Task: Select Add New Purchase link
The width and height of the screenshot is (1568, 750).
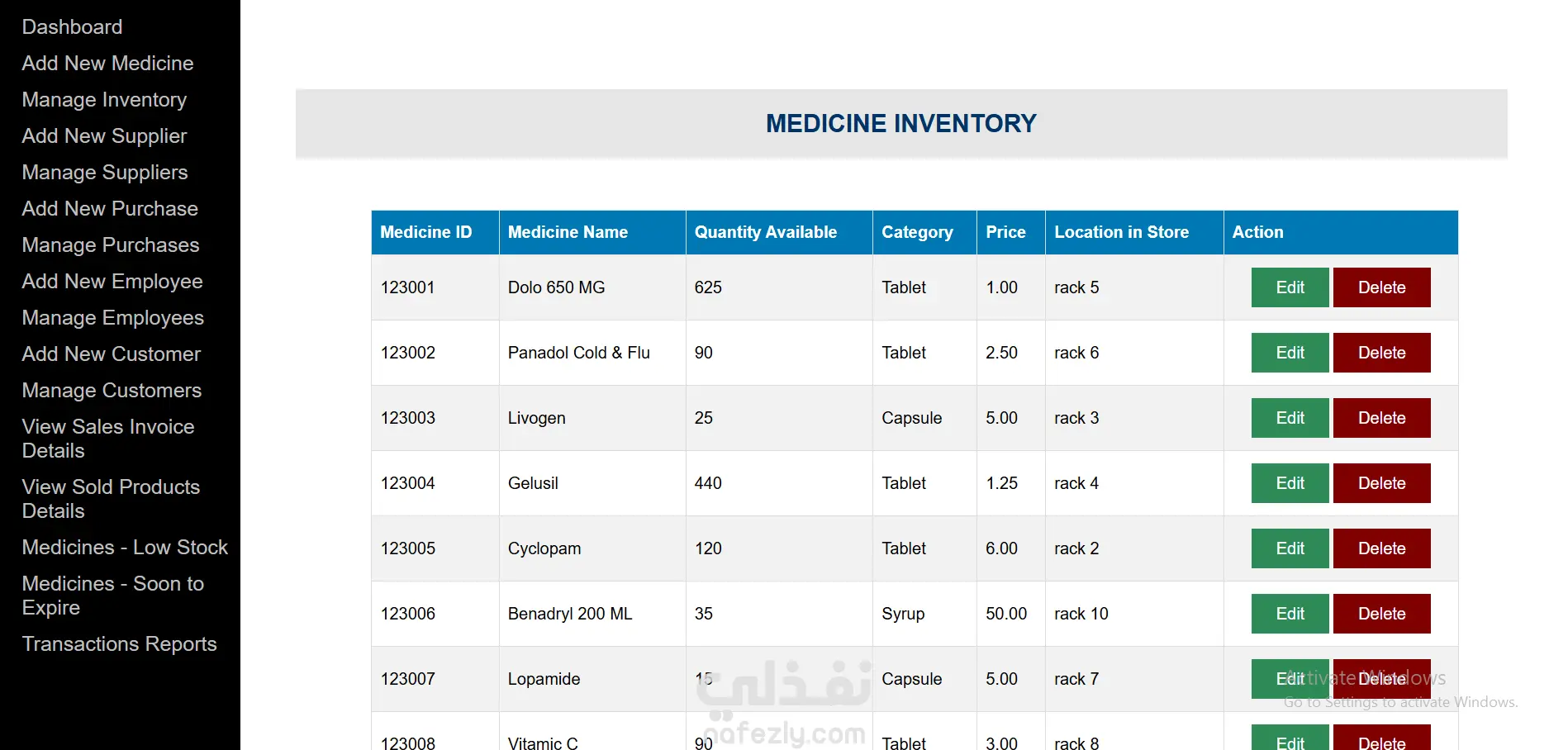Action: pos(110,209)
